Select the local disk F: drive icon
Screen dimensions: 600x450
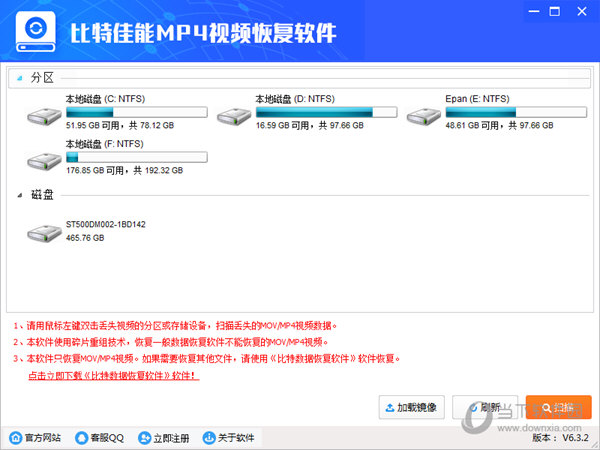coord(44,161)
